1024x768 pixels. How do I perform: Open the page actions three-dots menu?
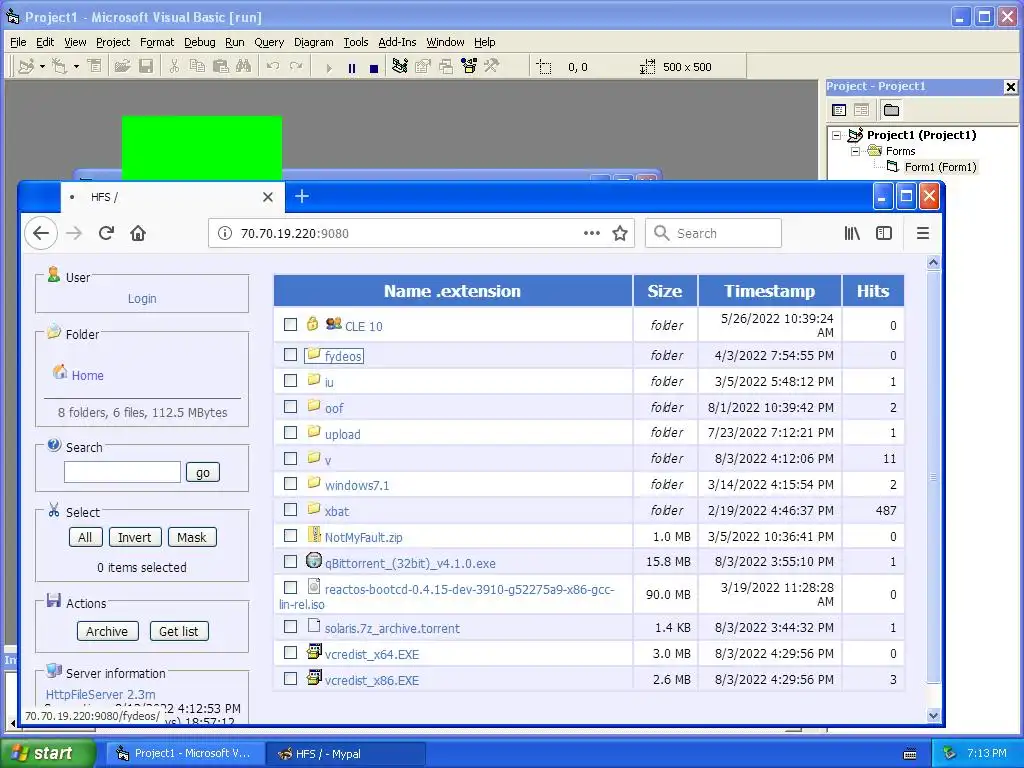592,233
